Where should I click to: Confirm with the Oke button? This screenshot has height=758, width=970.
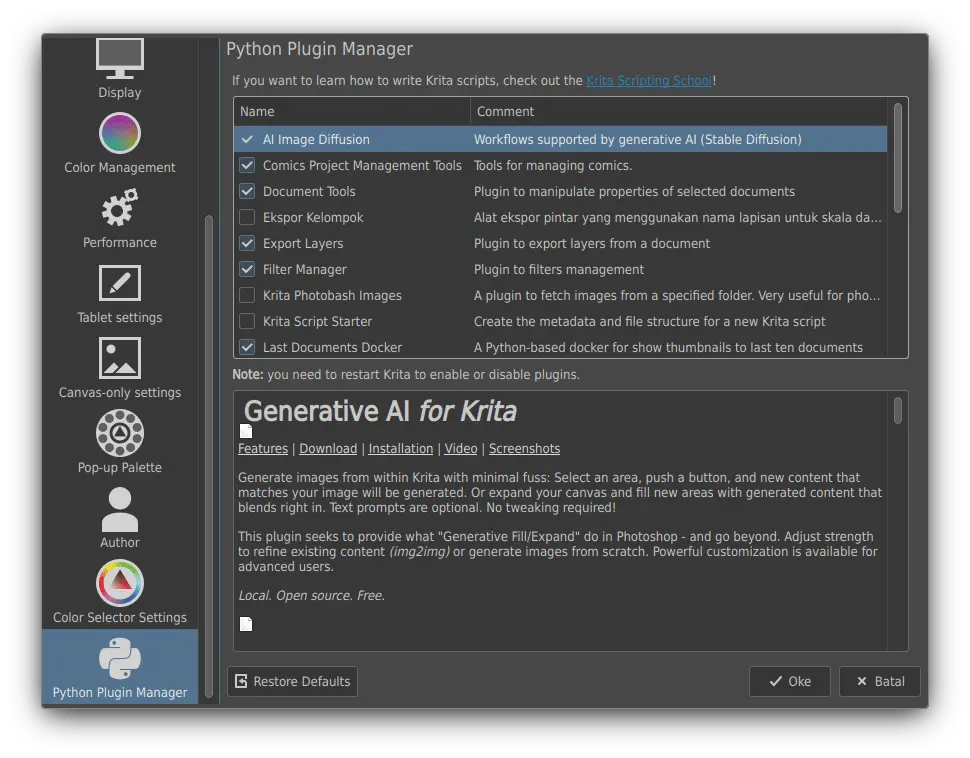click(x=789, y=681)
